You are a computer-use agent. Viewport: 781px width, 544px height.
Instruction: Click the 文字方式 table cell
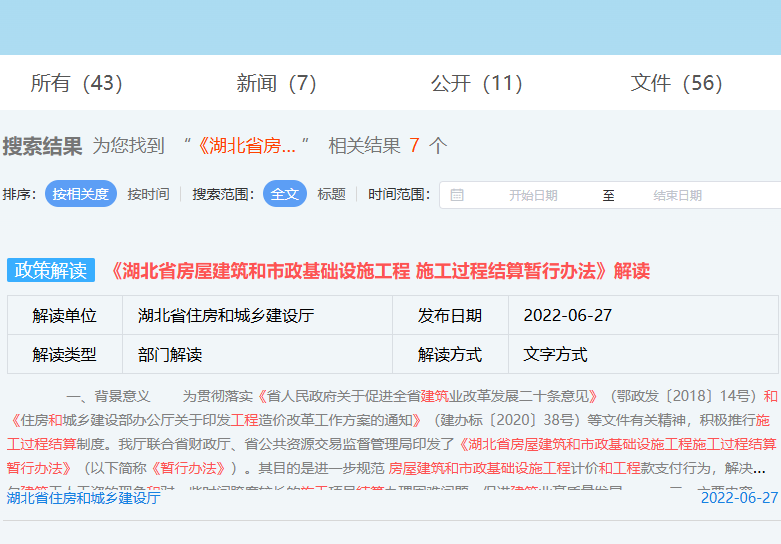click(x=555, y=354)
